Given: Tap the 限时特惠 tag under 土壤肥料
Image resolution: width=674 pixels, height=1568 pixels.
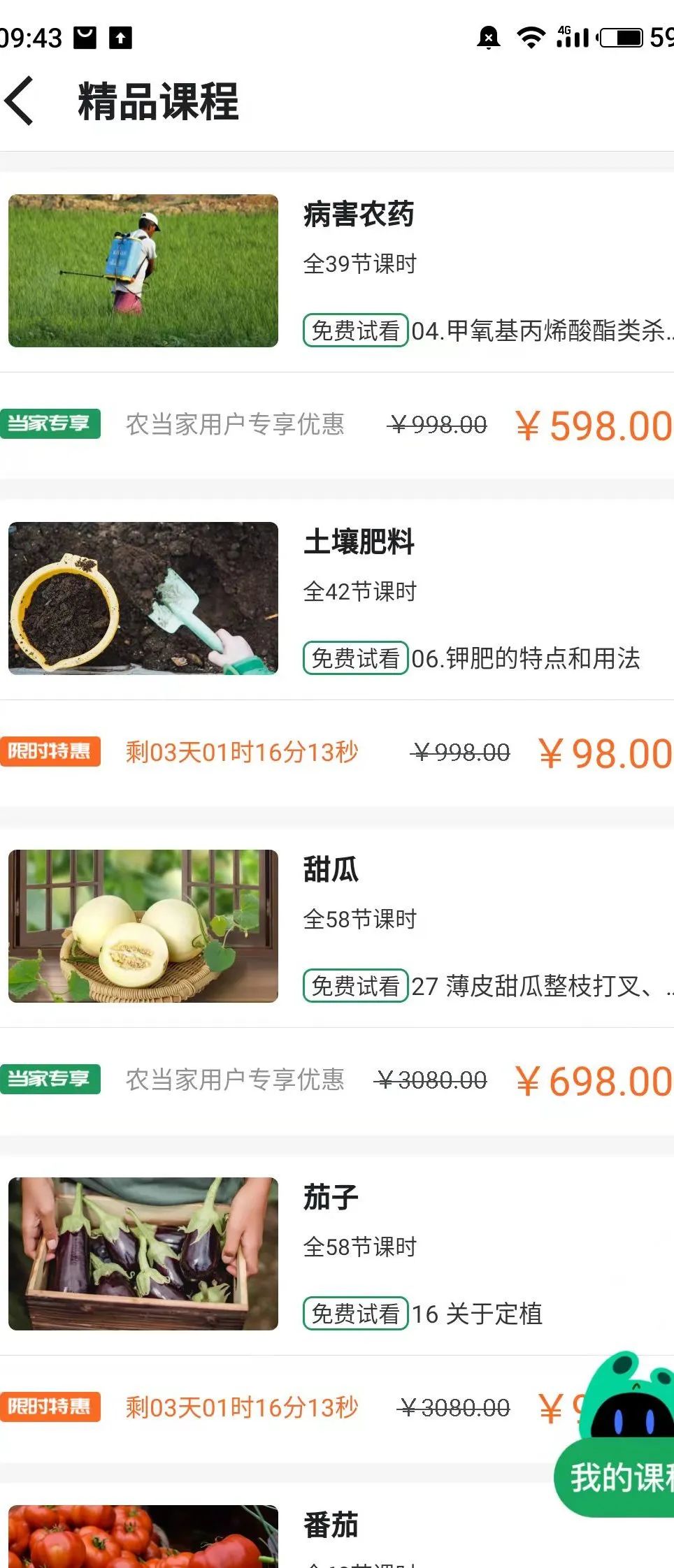Looking at the screenshot, I should [x=50, y=751].
